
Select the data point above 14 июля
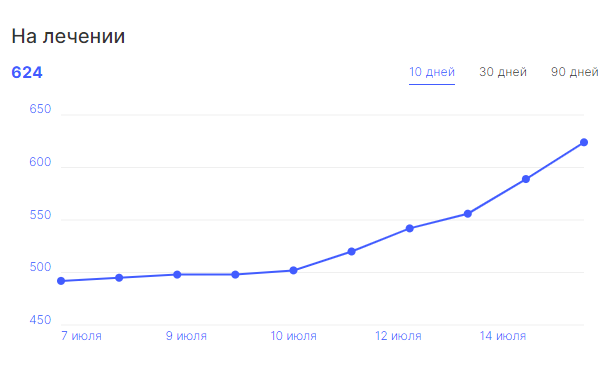point(526,179)
